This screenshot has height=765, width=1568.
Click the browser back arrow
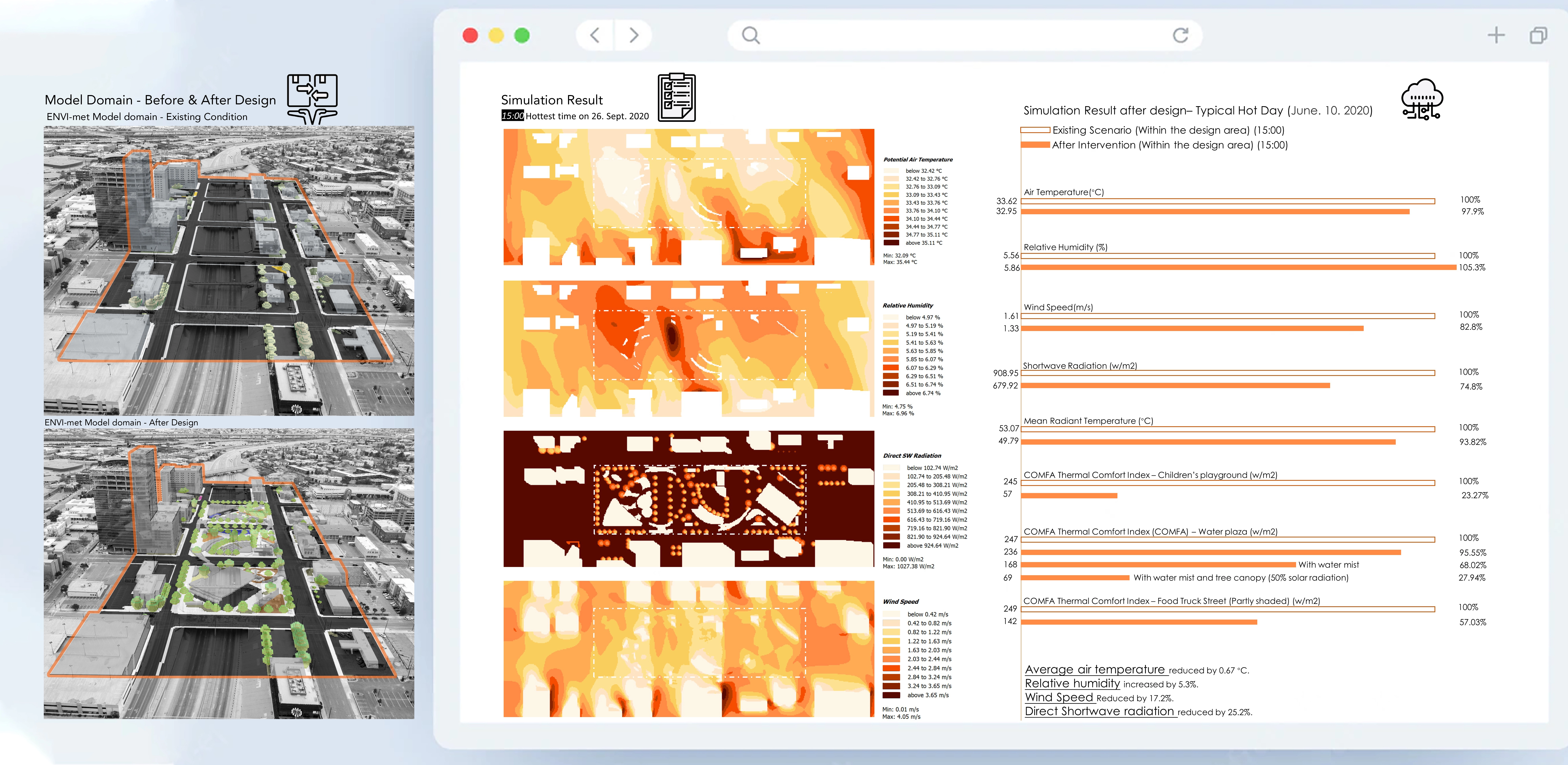click(x=595, y=35)
